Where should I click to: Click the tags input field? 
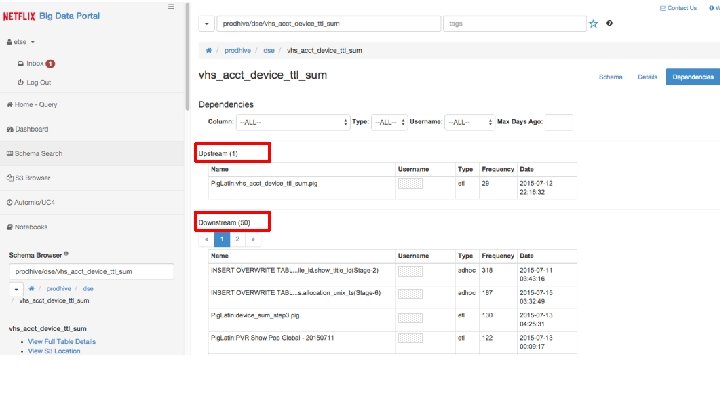click(515, 24)
